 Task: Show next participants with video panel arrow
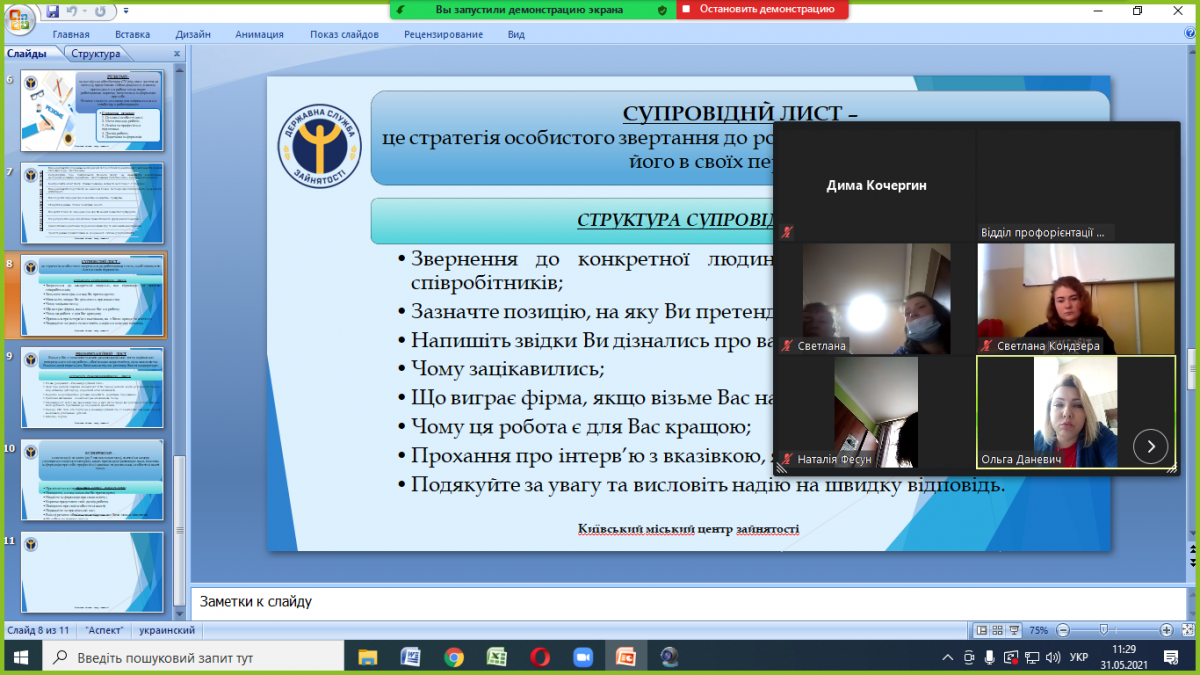1150,446
